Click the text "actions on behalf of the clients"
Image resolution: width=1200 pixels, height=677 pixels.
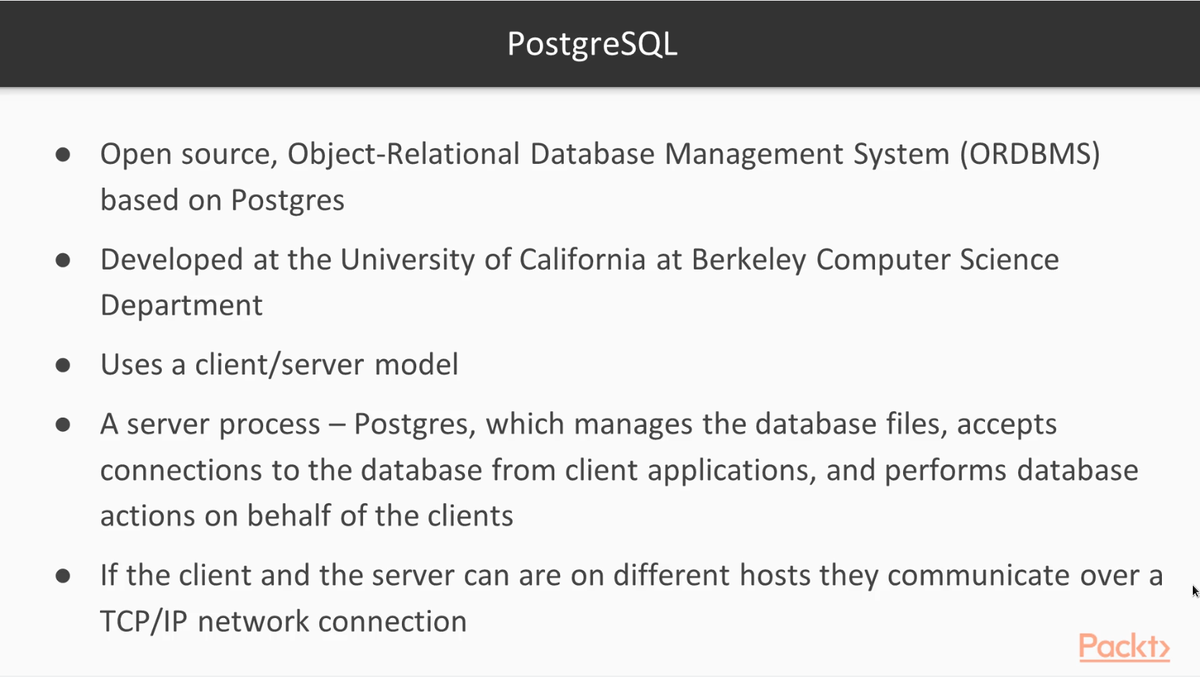pos(306,516)
